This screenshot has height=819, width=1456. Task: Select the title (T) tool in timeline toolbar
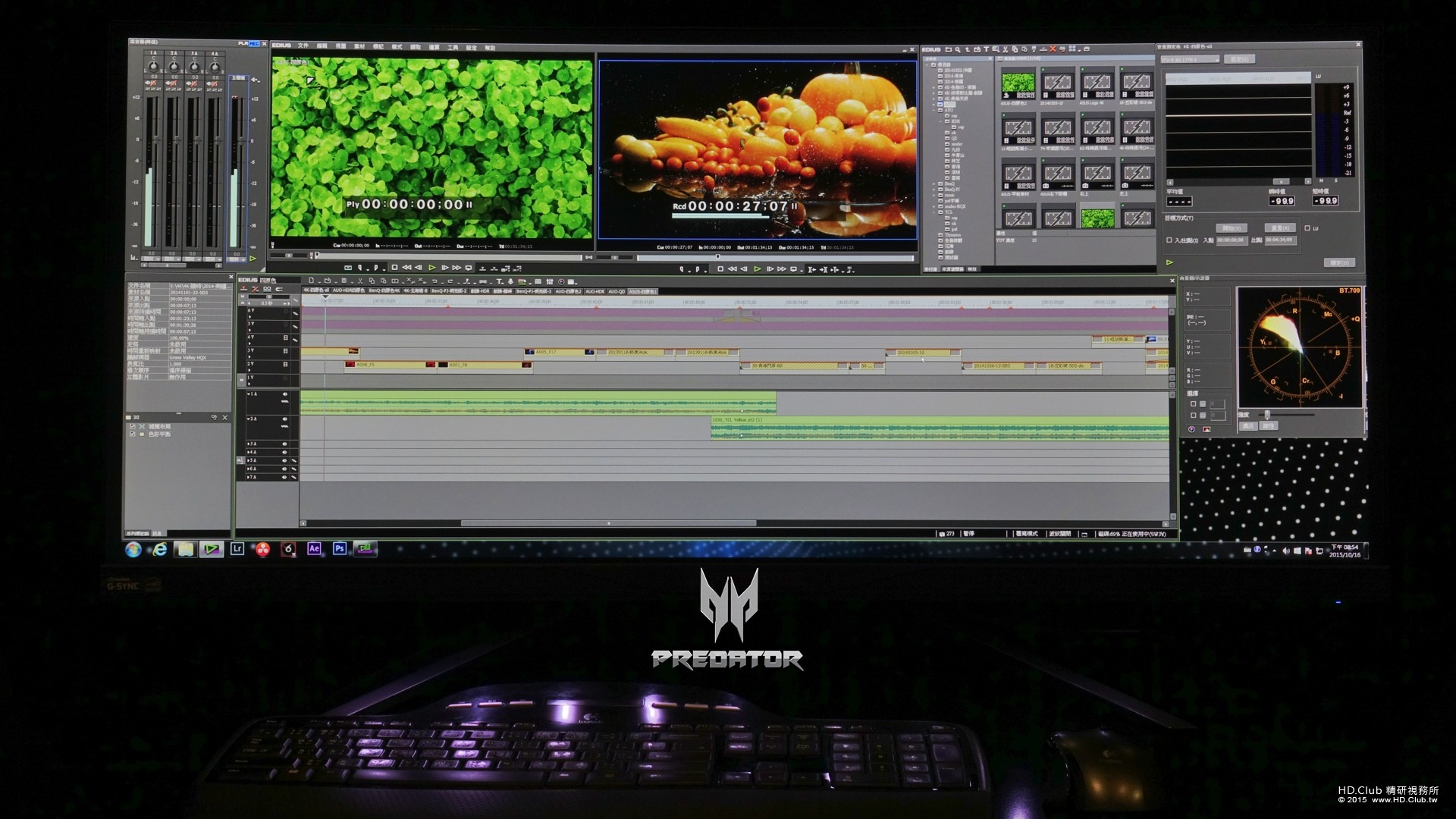point(500,281)
